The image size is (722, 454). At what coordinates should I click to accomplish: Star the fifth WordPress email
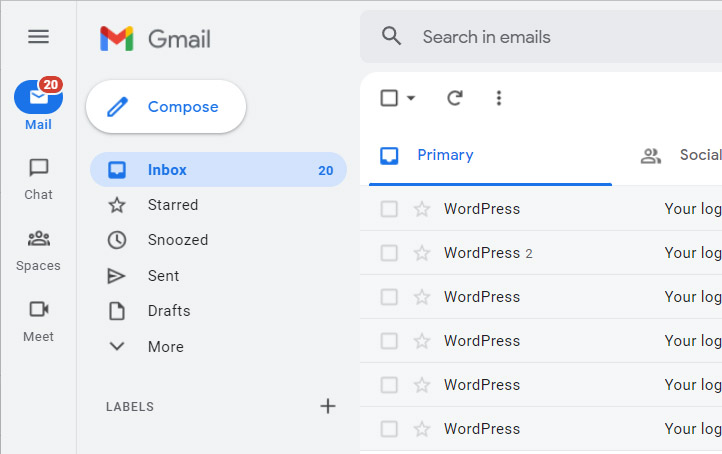pyautogui.click(x=422, y=385)
